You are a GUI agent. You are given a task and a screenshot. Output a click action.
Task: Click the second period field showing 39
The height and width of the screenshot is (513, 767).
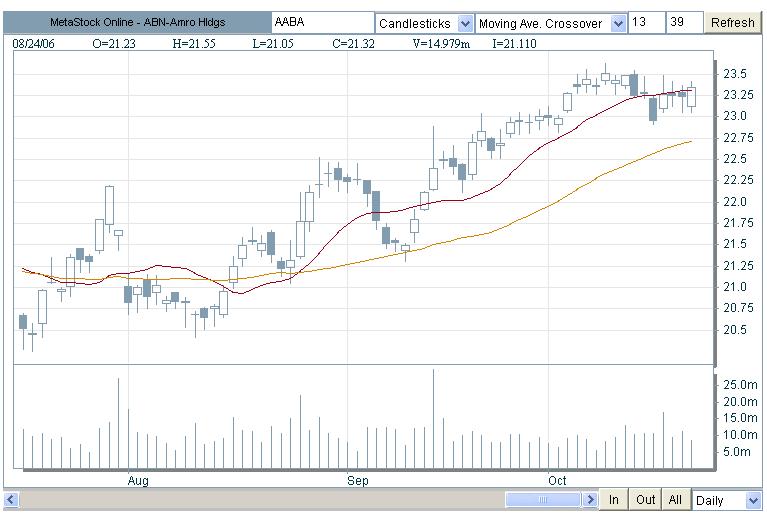684,22
